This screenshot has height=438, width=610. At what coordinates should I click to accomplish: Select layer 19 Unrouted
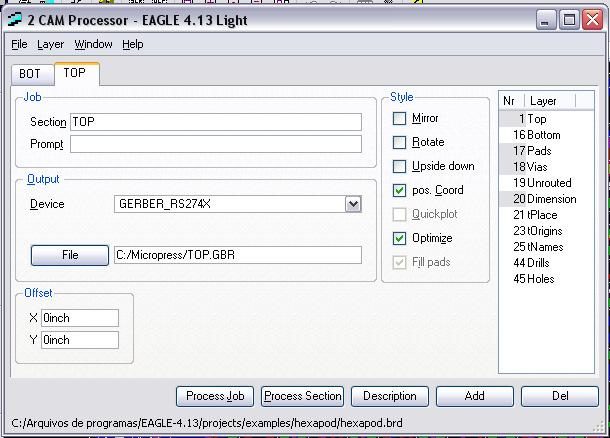547,183
